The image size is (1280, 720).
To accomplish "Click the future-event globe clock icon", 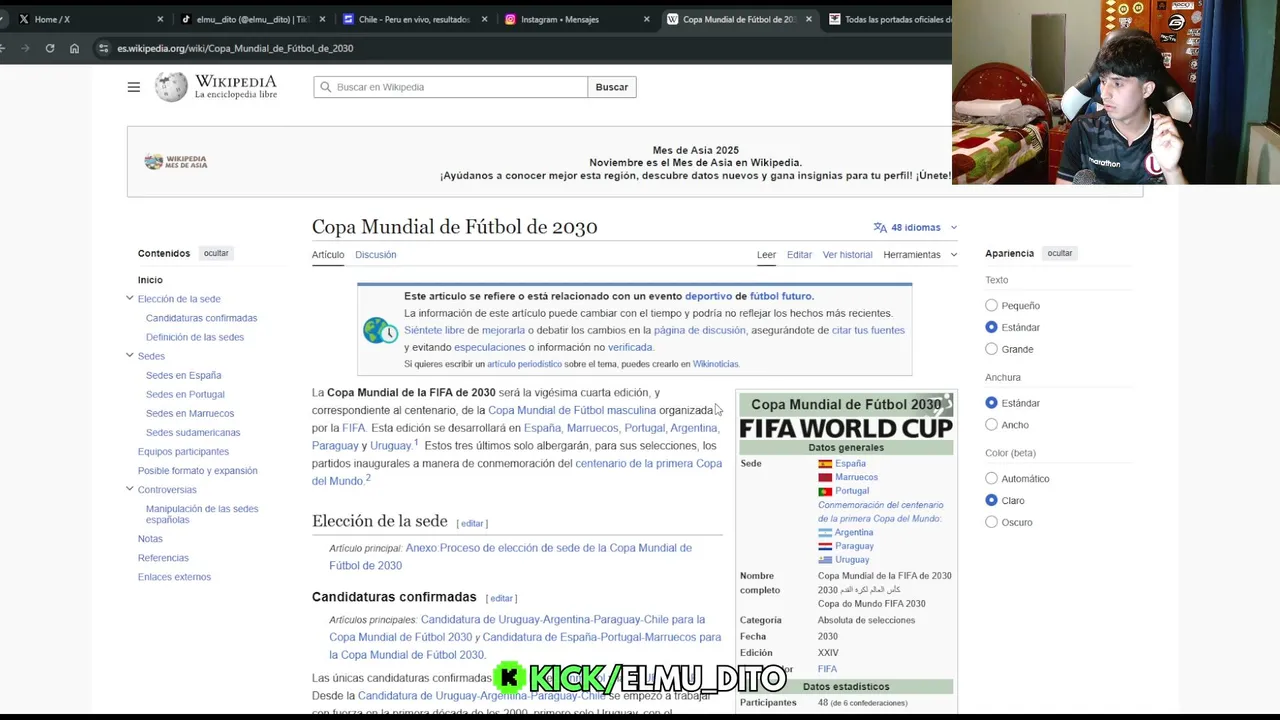I will click(x=380, y=330).
